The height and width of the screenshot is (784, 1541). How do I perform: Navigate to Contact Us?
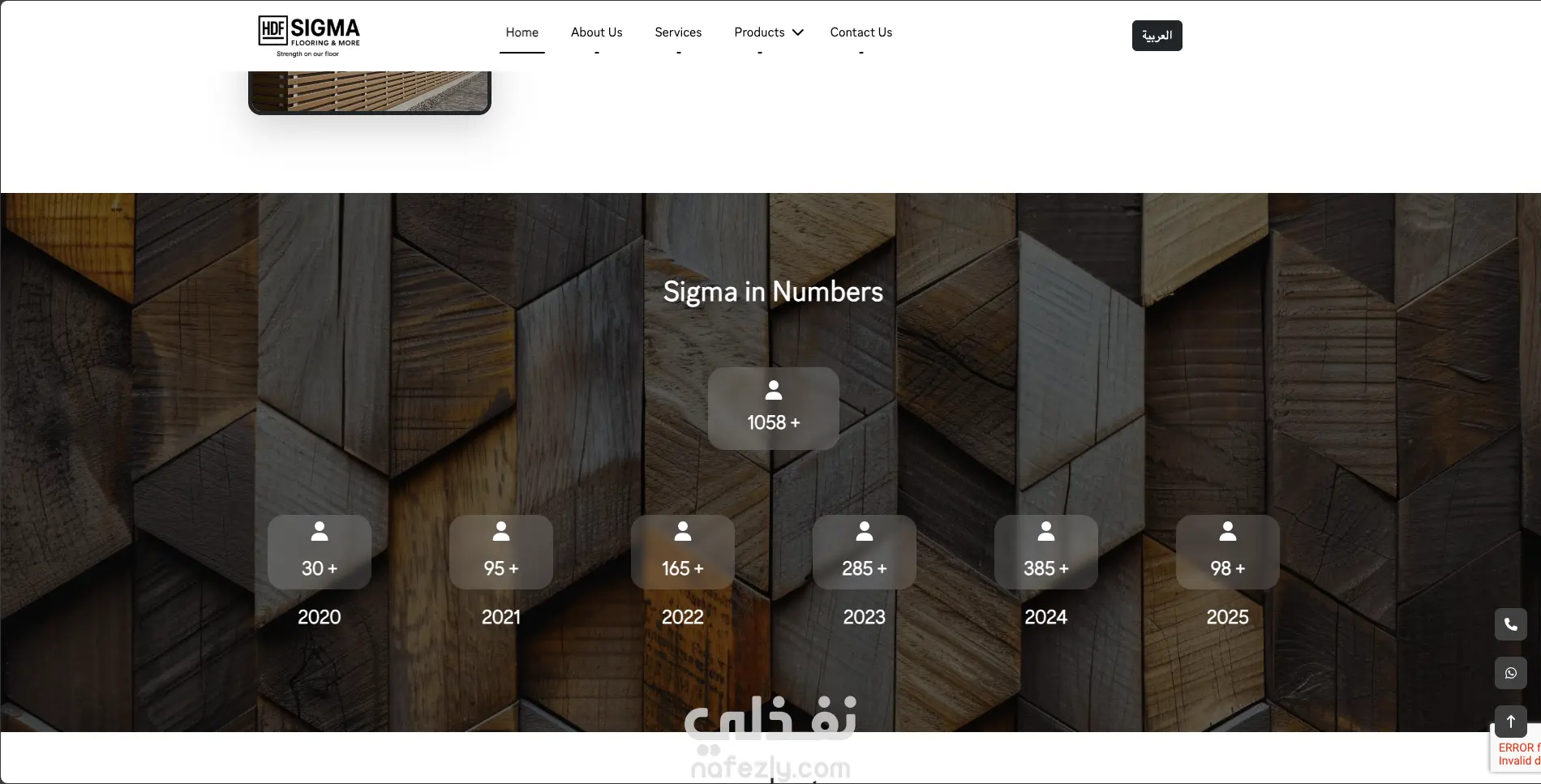point(861,32)
